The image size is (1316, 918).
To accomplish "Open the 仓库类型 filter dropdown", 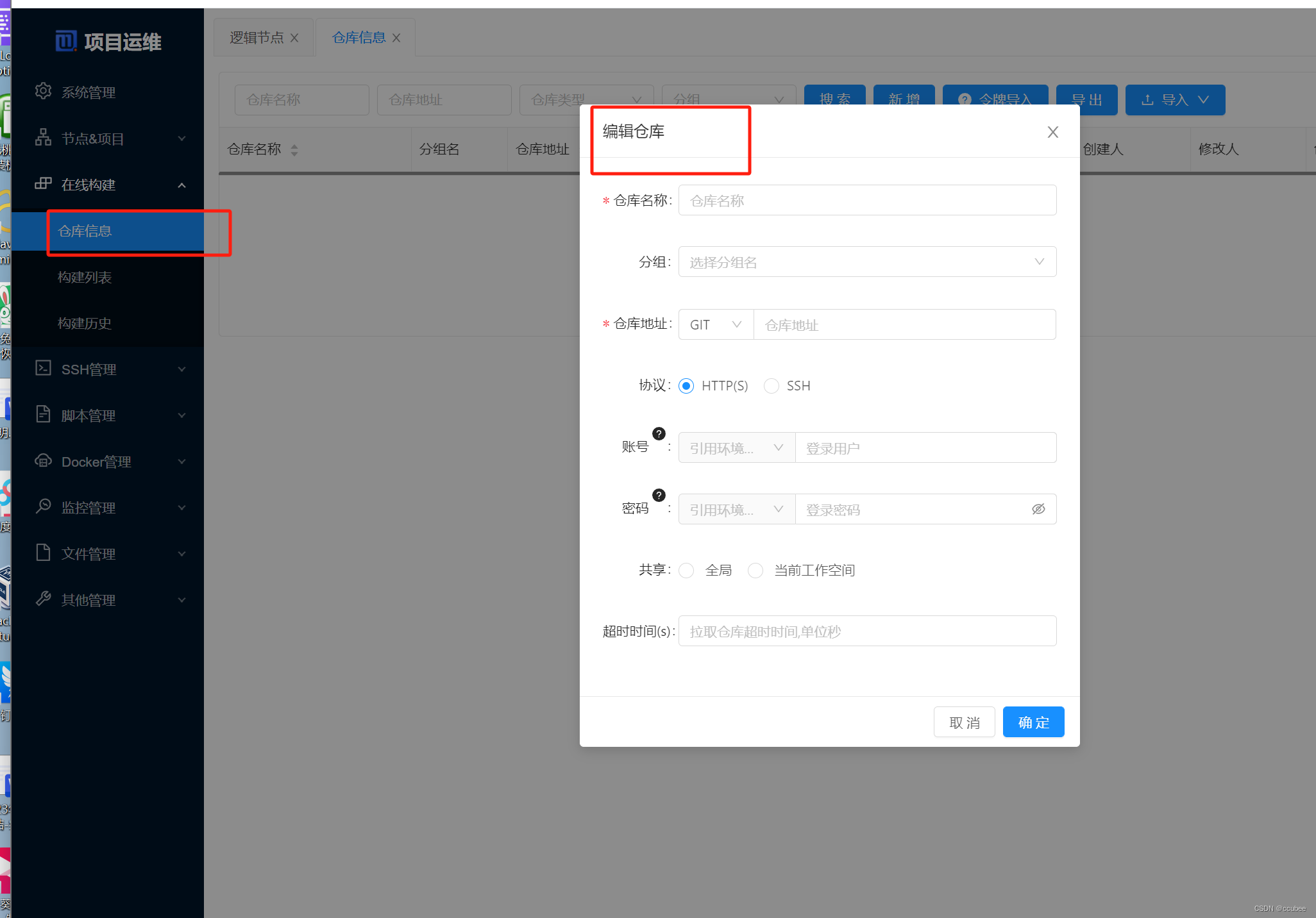I will tap(586, 100).
